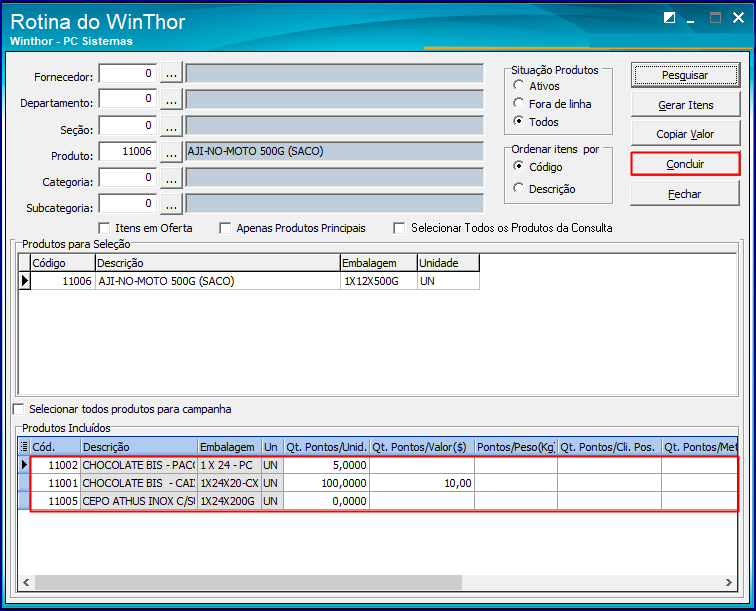Click the horizontal scrollbar thumb in included grid
This screenshot has height=611, width=756.
tap(248, 583)
